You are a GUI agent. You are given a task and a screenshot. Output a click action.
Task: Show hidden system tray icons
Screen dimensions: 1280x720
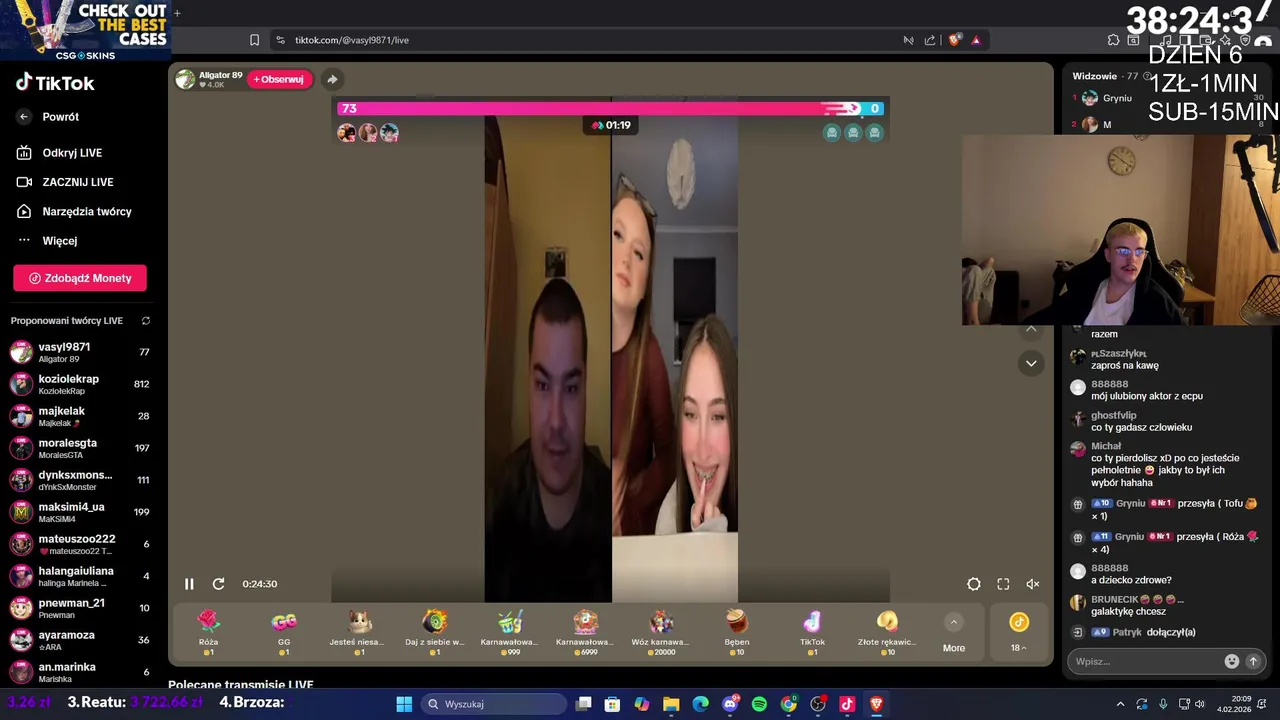coord(1120,704)
